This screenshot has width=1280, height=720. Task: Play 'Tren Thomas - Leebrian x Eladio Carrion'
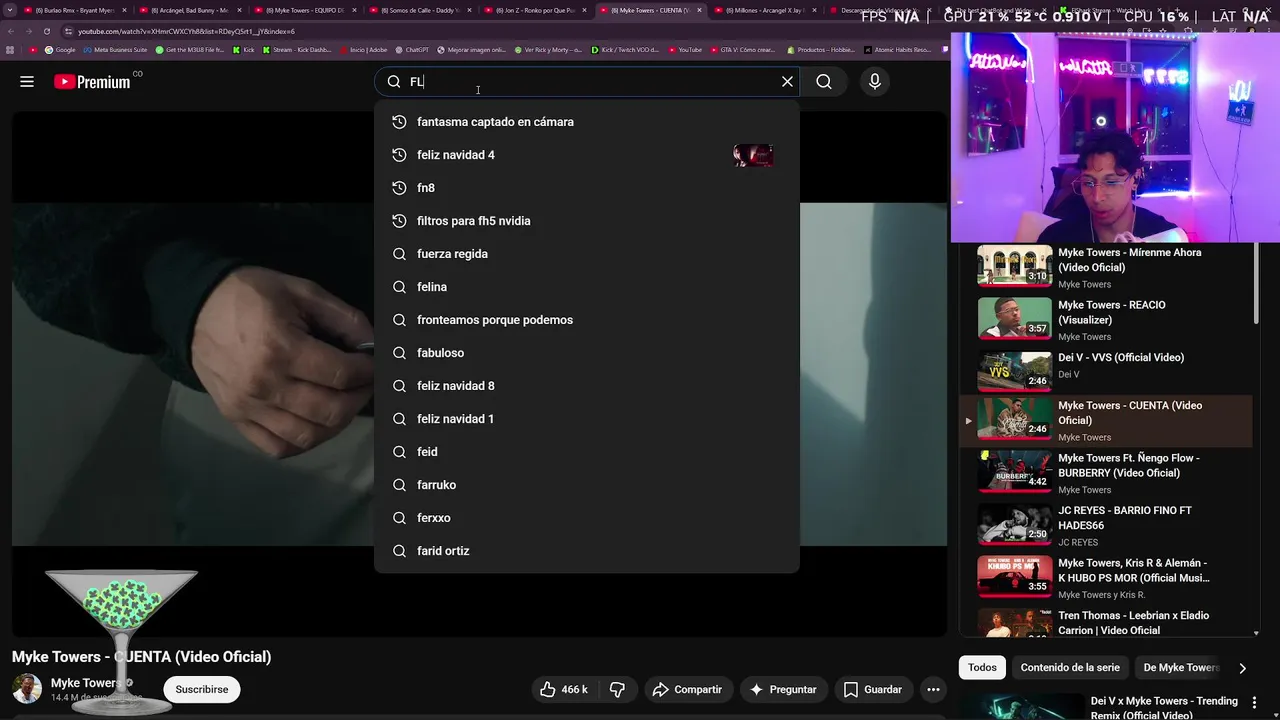(1105, 620)
